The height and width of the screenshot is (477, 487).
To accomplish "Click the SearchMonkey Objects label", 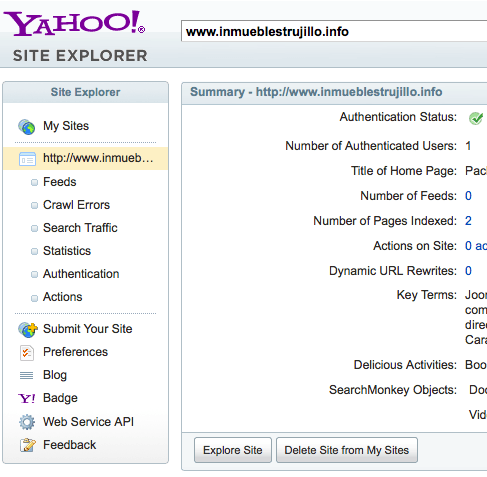I will pyautogui.click(x=393, y=390).
